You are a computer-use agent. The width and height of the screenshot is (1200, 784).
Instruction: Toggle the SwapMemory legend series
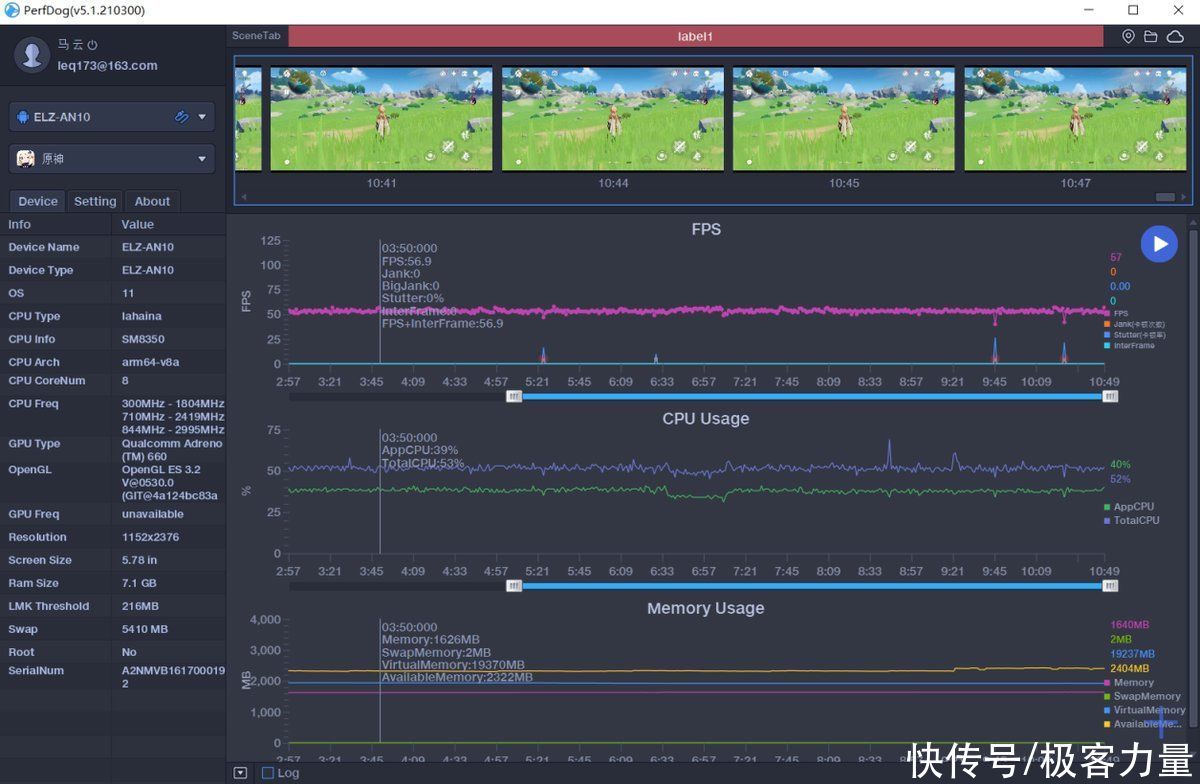1142,696
